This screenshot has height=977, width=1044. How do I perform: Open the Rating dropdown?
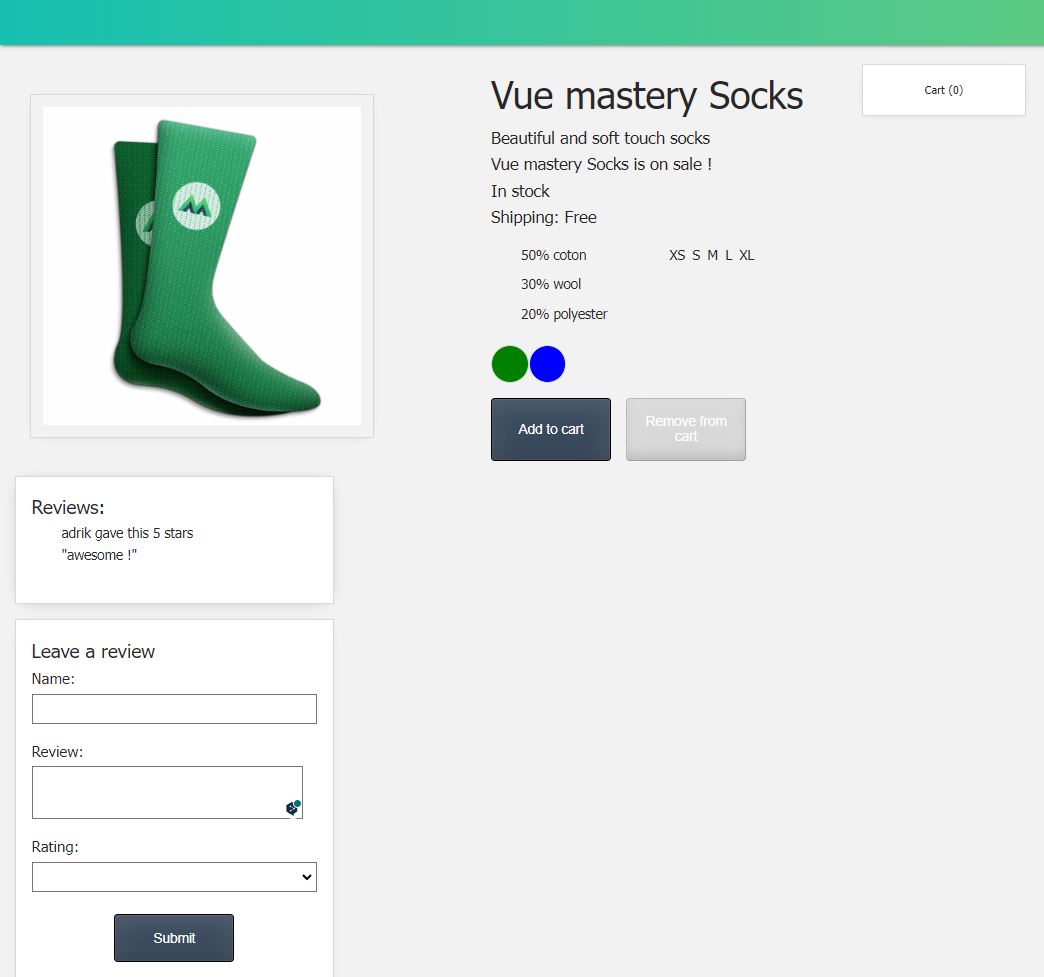pyautogui.click(x=174, y=877)
